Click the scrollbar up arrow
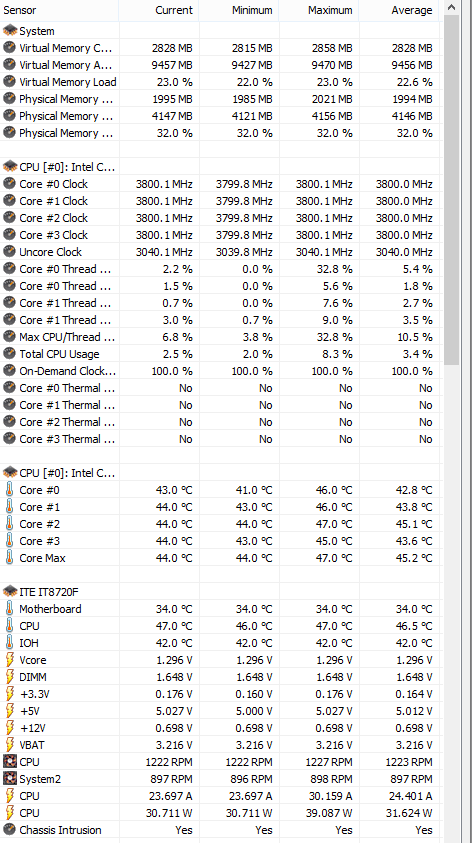The height and width of the screenshot is (843, 474). [x=451, y=8]
